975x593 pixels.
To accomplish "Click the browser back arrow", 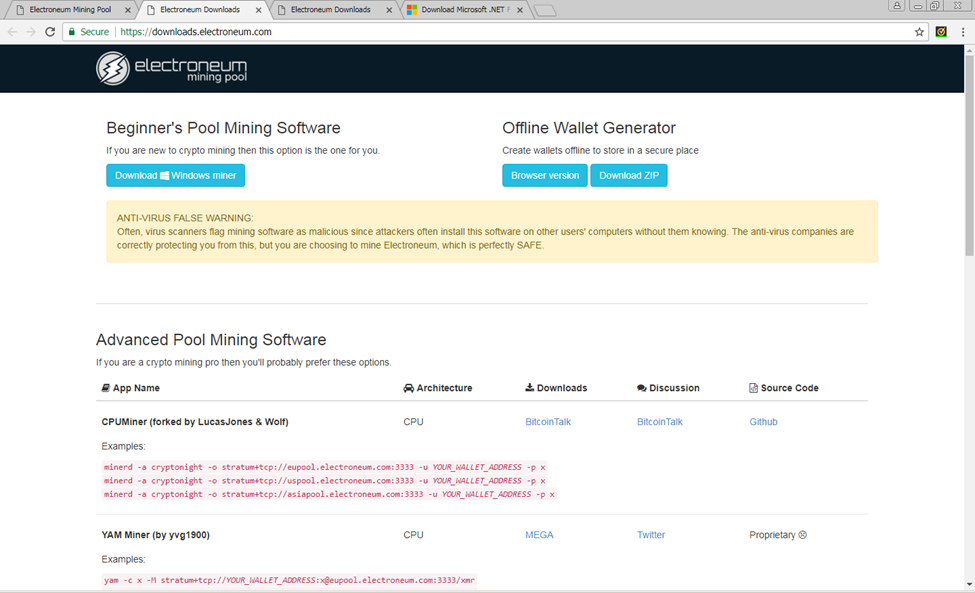I will (x=12, y=32).
